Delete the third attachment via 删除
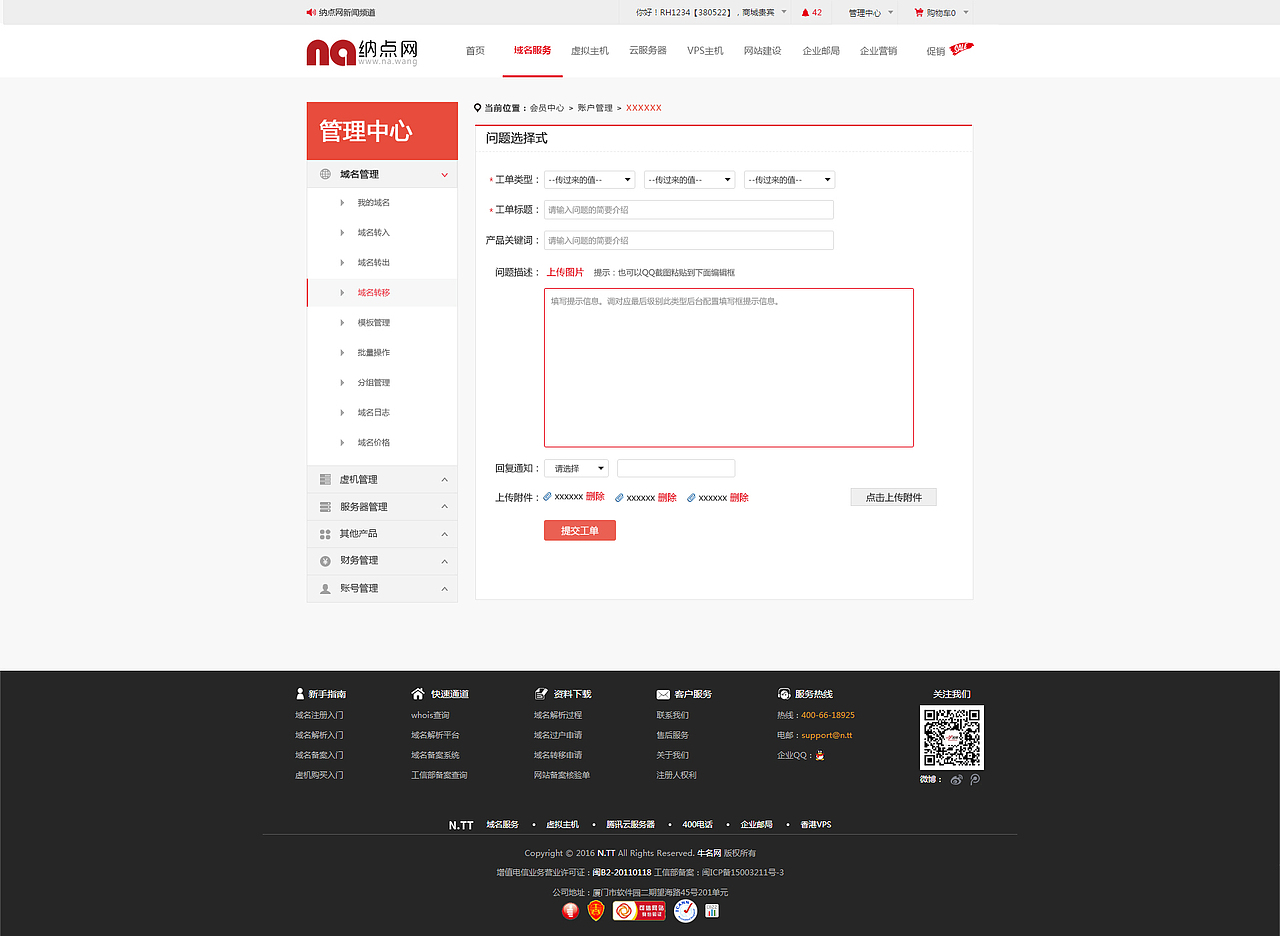1280x936 pixels. click(x=739, y=497)
